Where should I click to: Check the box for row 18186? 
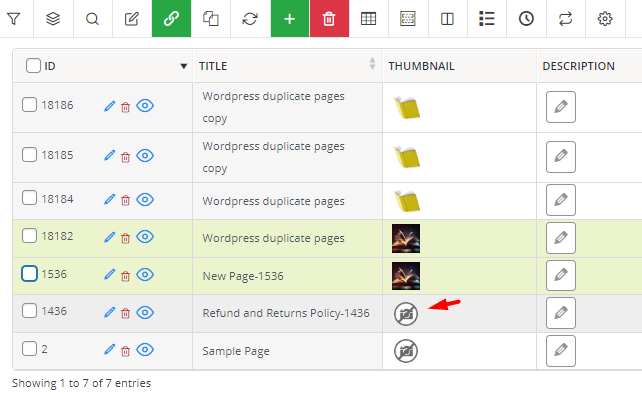tap(29, 105)
